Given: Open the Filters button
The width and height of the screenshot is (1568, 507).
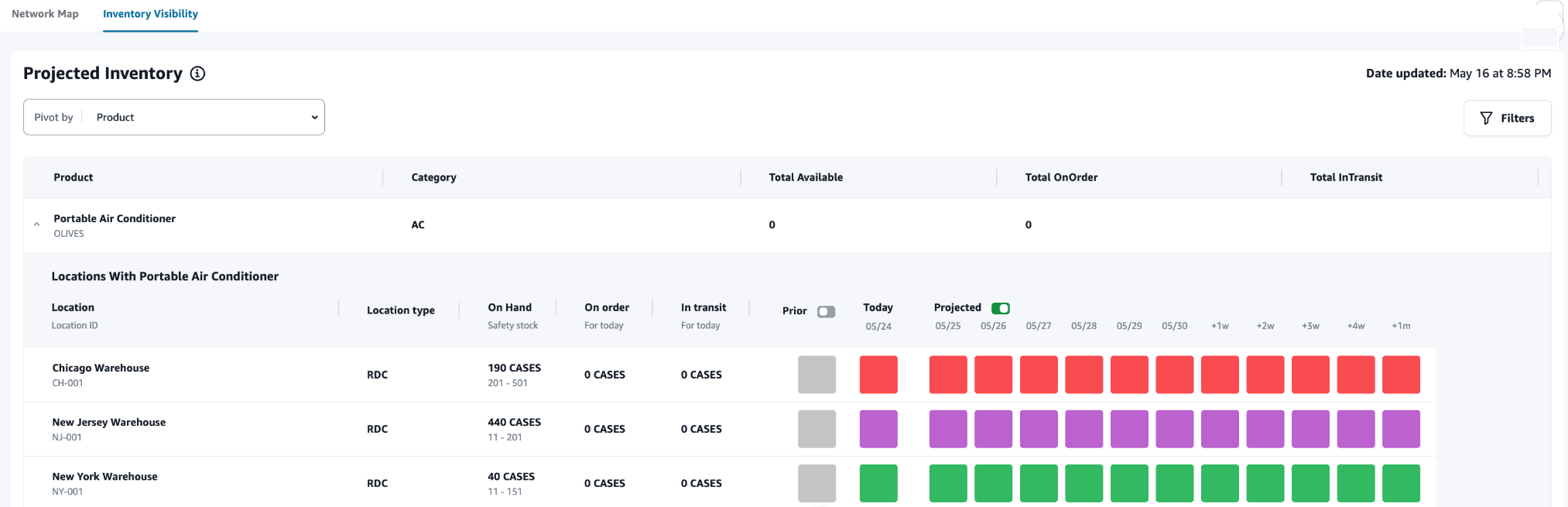Looking at the screenshot, I should [x=1507, y=118].
